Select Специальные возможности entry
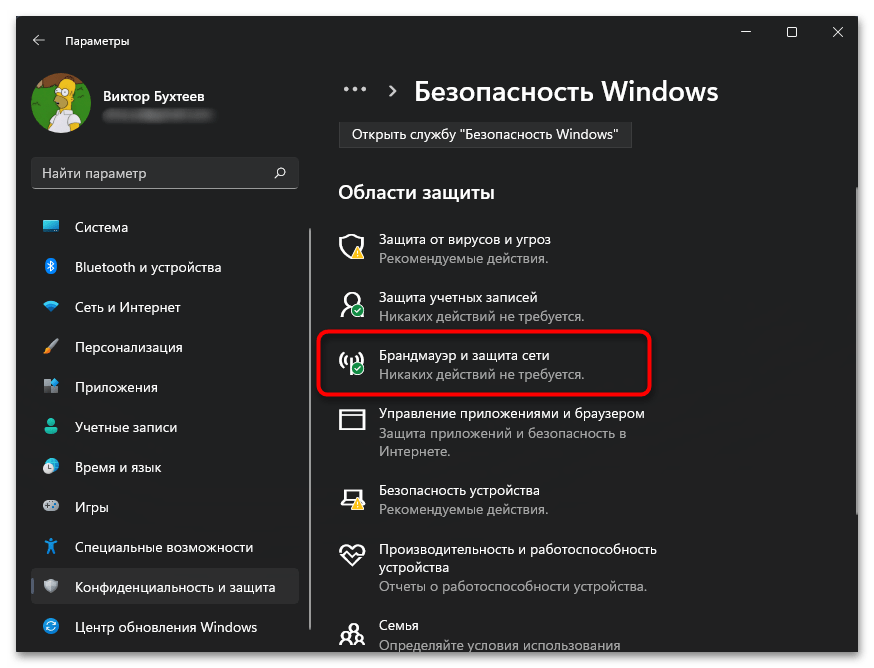This screenshot has height=668, width=874. (165, 547)
